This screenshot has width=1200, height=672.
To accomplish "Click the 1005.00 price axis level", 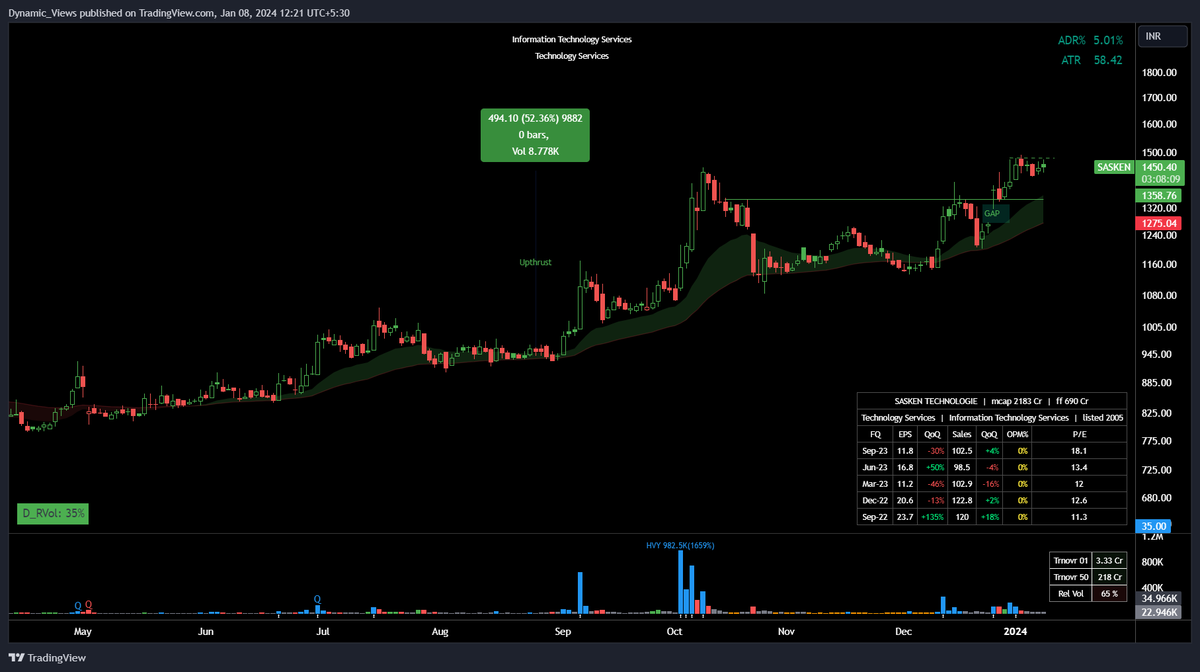I will pos(1157,327).
